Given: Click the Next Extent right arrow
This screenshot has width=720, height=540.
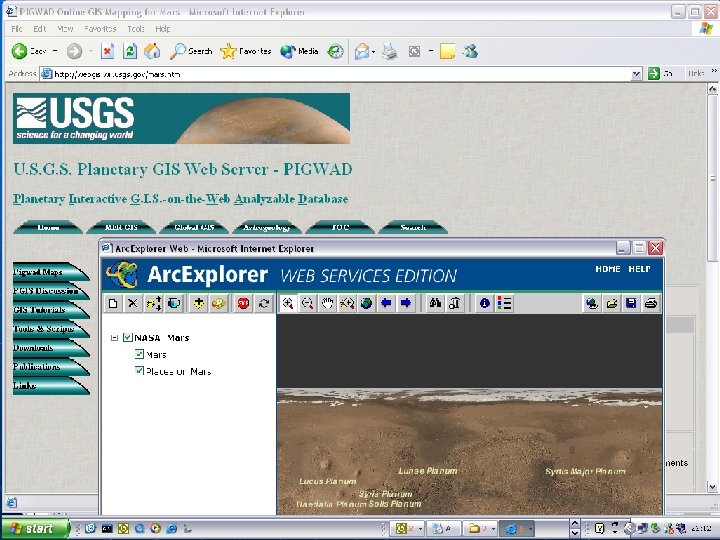Looking at the screenshot, I should click(406, 303).
